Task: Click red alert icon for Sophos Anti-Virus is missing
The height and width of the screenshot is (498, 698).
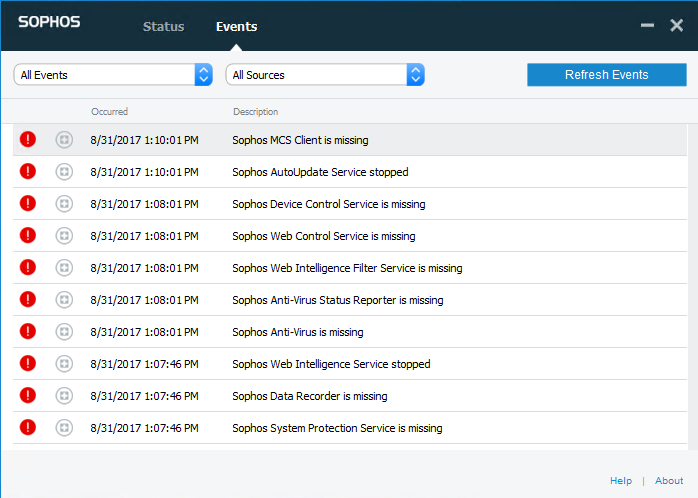Action: [28, 332]
